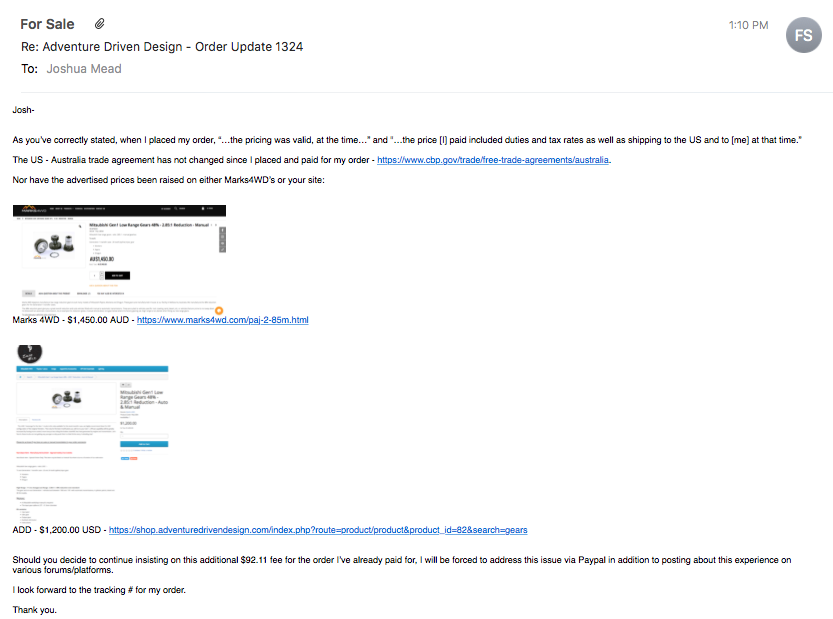Open the Marks4WD product page screenshot

(120, 259)
